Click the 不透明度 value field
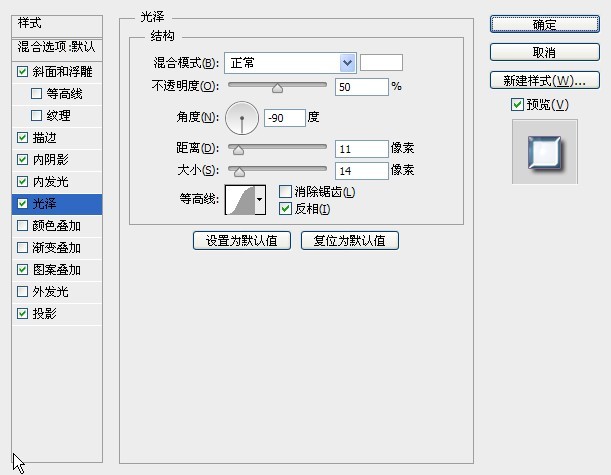The image size is (611, 475). (x=361, y=87)
